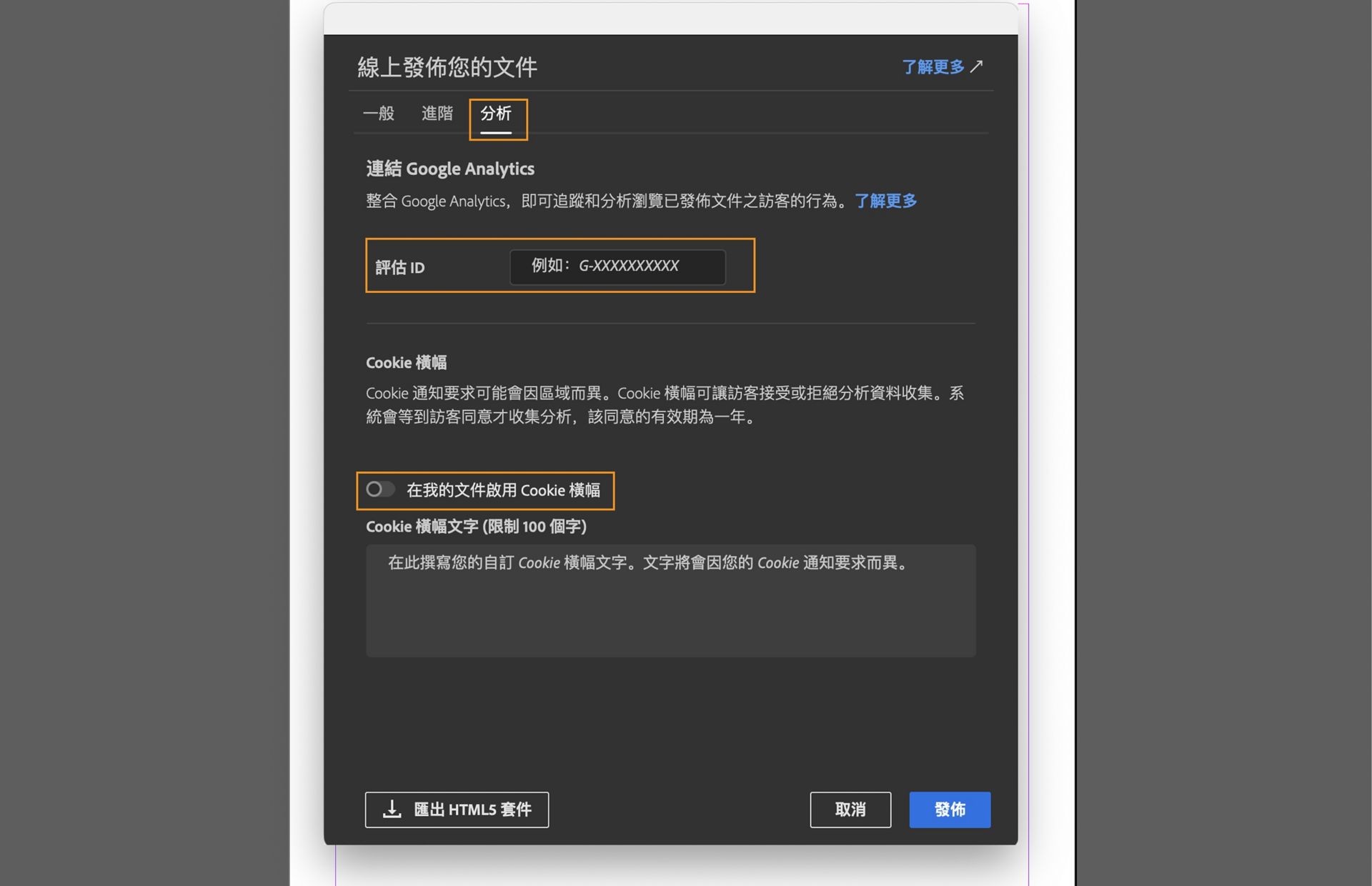Switch to the 進階 tab

(x=437, y=114)
